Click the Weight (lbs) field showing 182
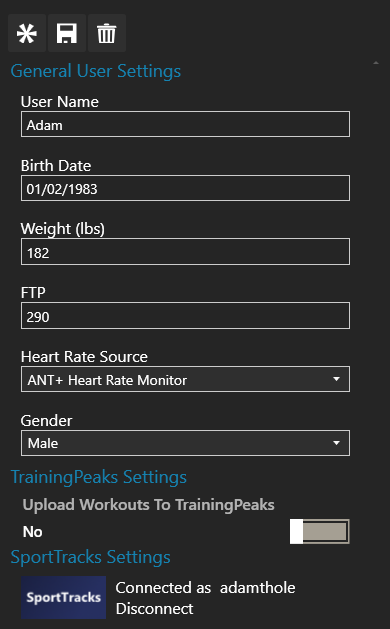 (x=185, y=252)
